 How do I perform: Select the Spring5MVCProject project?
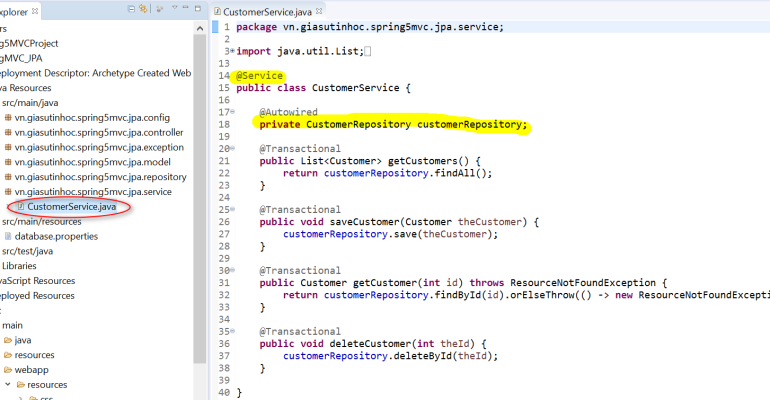29,43
